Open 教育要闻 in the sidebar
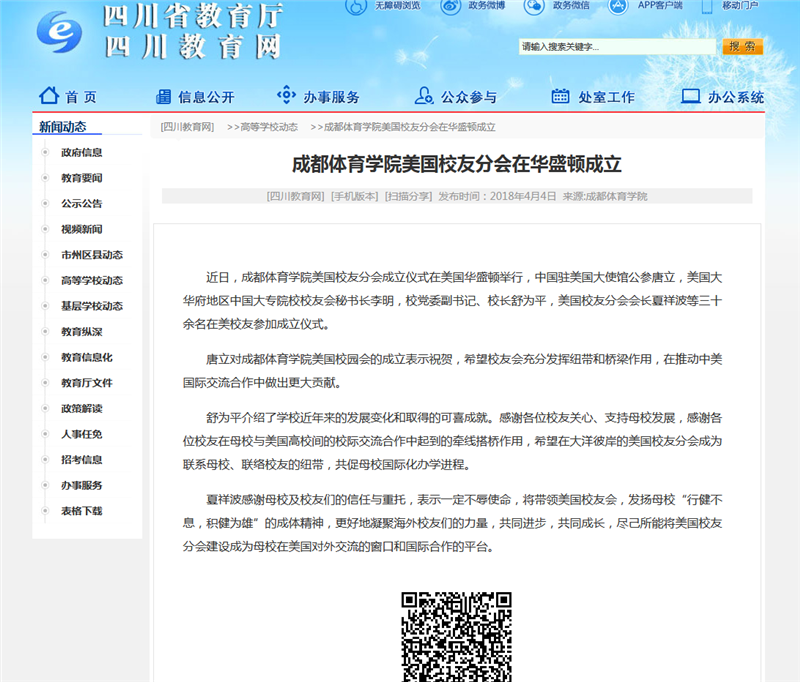This screenshot has height=682, width=800. (82, 178)
